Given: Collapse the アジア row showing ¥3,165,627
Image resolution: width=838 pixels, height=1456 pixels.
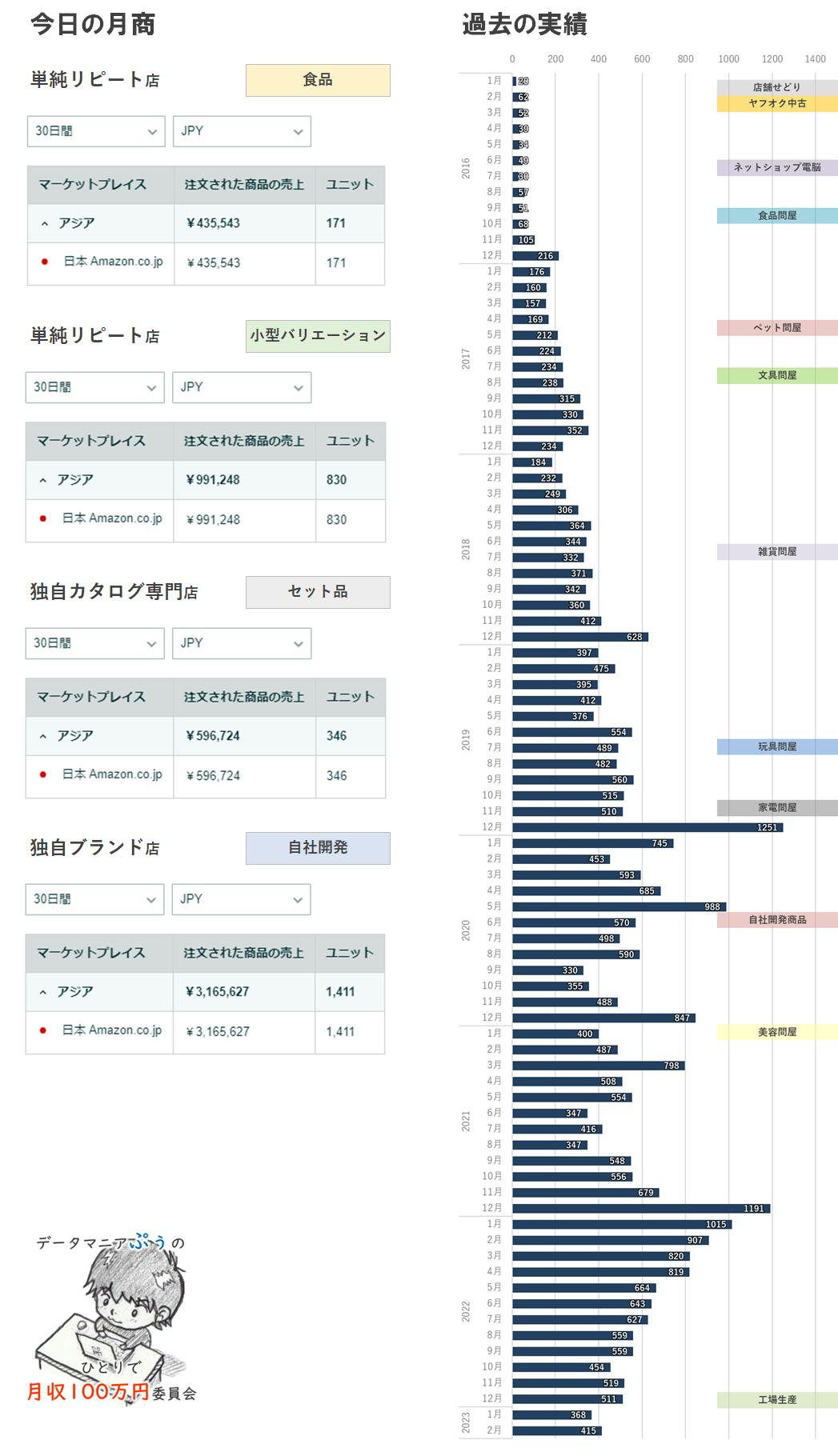Looking at the screenshot, I should (x=43, y=992).
